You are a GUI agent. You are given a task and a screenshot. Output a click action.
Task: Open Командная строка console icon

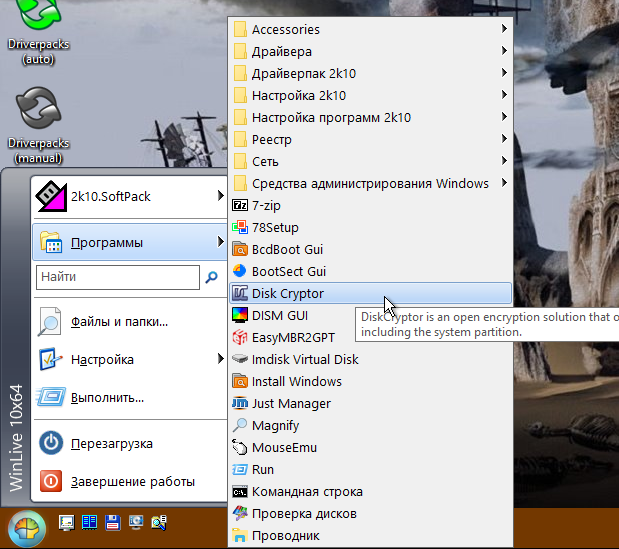pyautogui.click(x=240, y=492)
